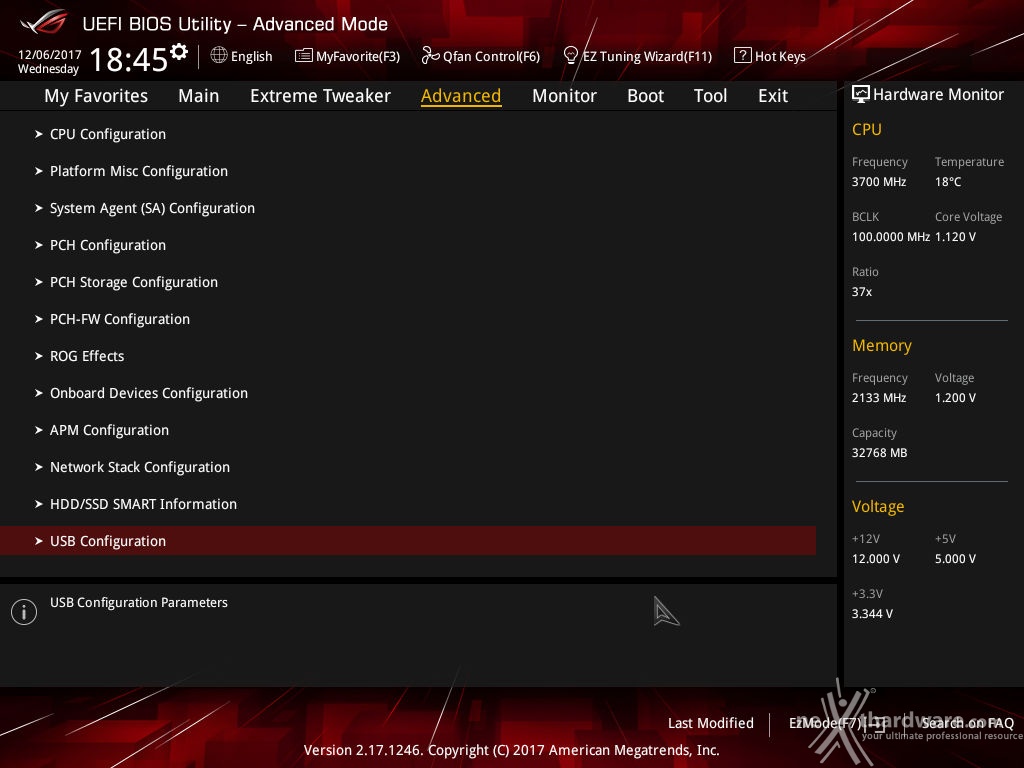Select the Advanced tab
Viewport: 1024px width, 768px height.
[x=461, y=96]
